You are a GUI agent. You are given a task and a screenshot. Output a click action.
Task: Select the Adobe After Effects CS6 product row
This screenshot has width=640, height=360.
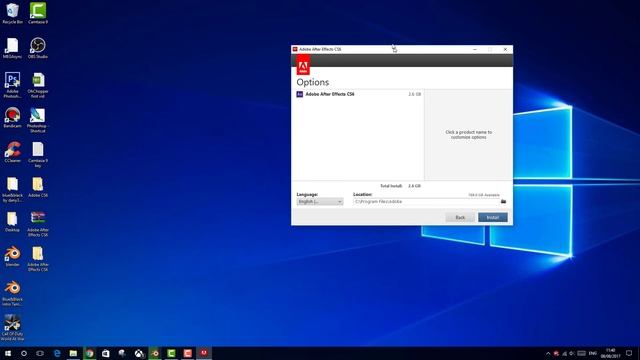click(x=358, y=94)
